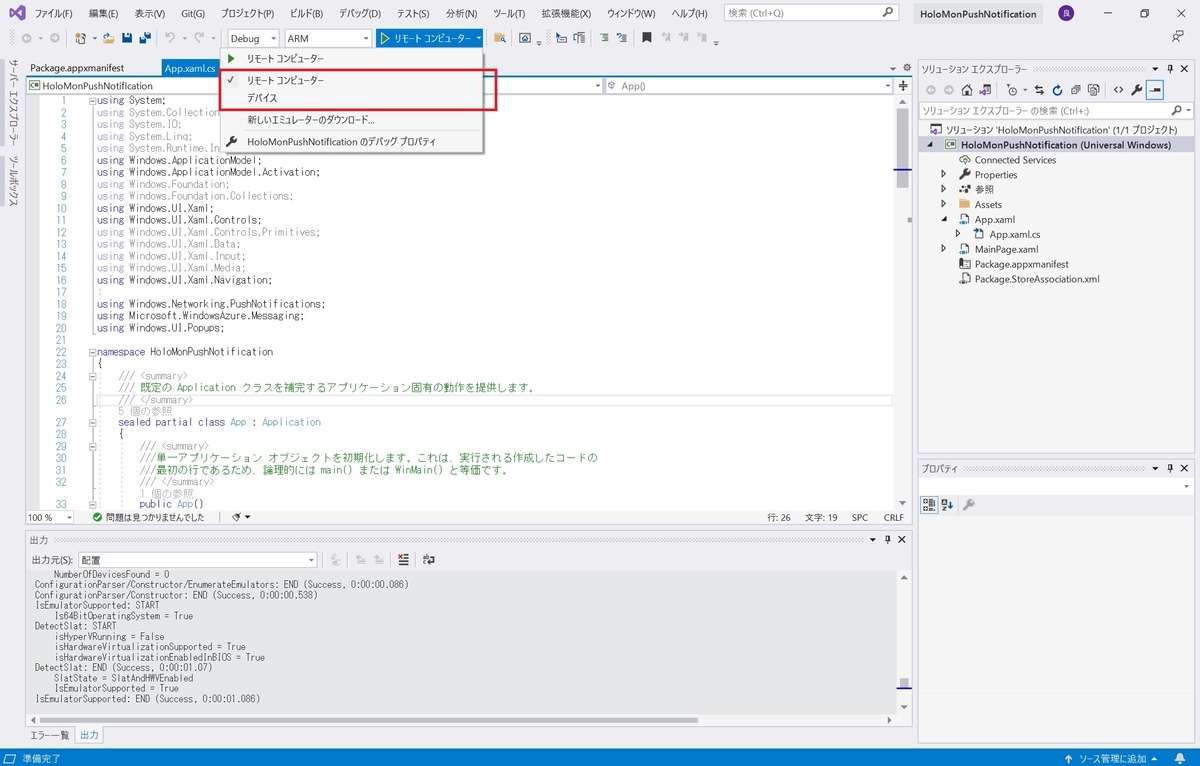Click ツールボックス side tab
Screen dimensions: 1200x766
(13, 181)
